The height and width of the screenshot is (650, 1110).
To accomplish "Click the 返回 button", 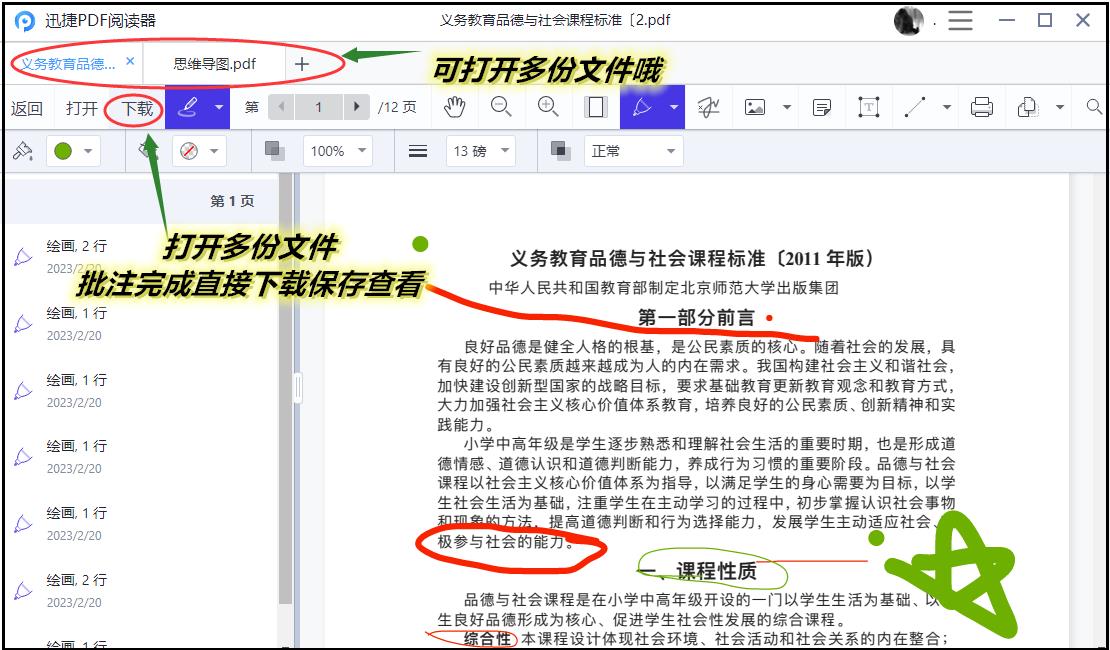I will pyautogui.click(x=27, y=108).
